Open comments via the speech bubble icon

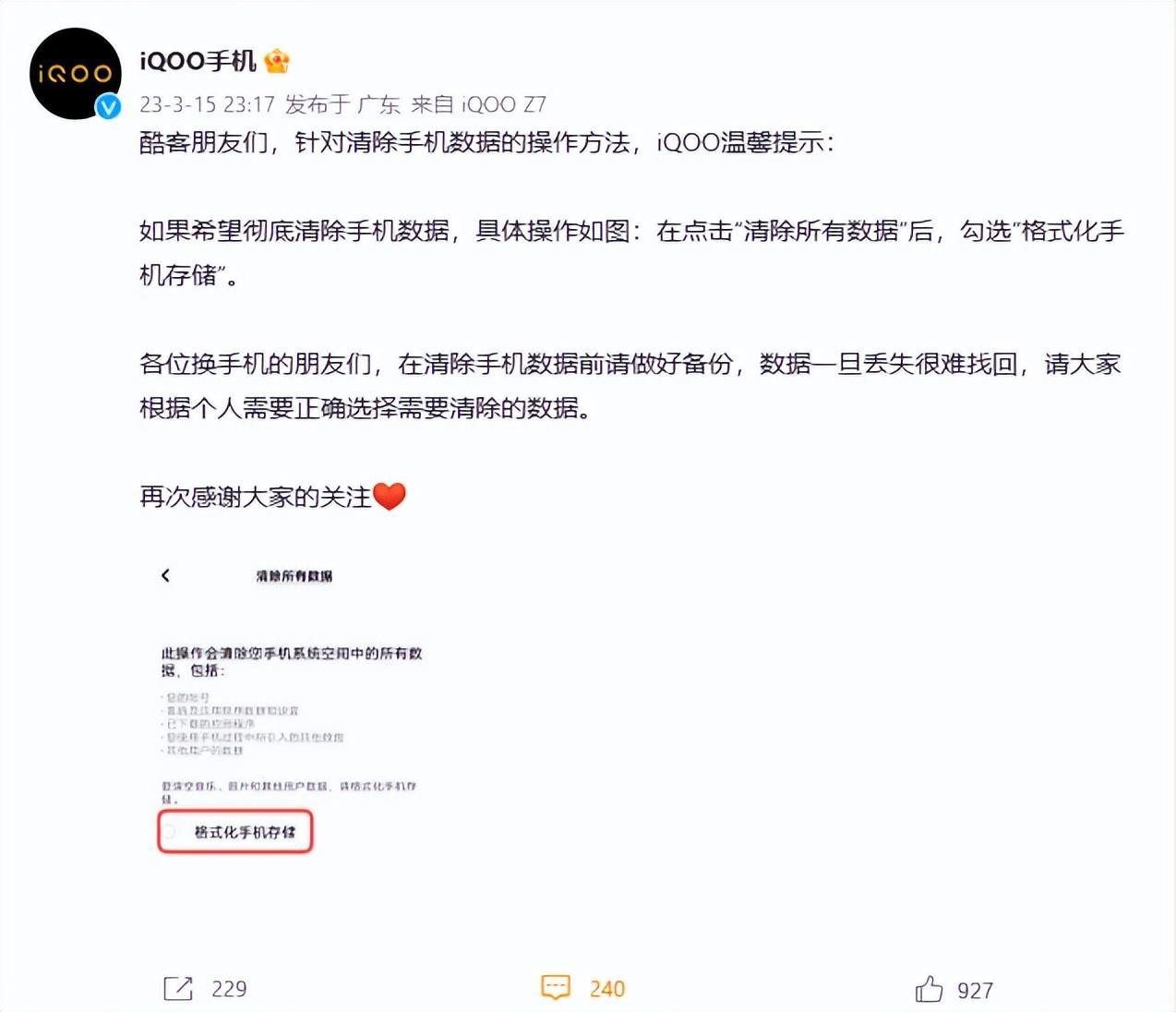click(x=556, y=987)
